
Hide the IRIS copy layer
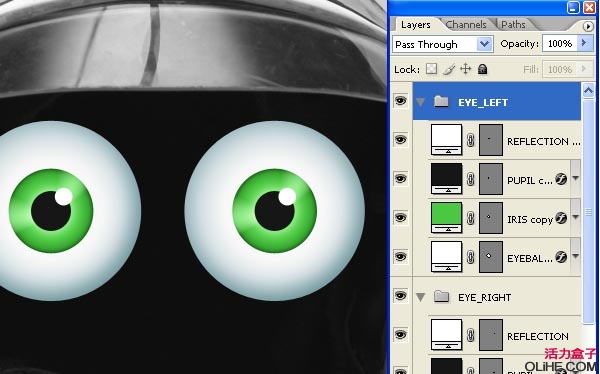(x=401, y=217)
